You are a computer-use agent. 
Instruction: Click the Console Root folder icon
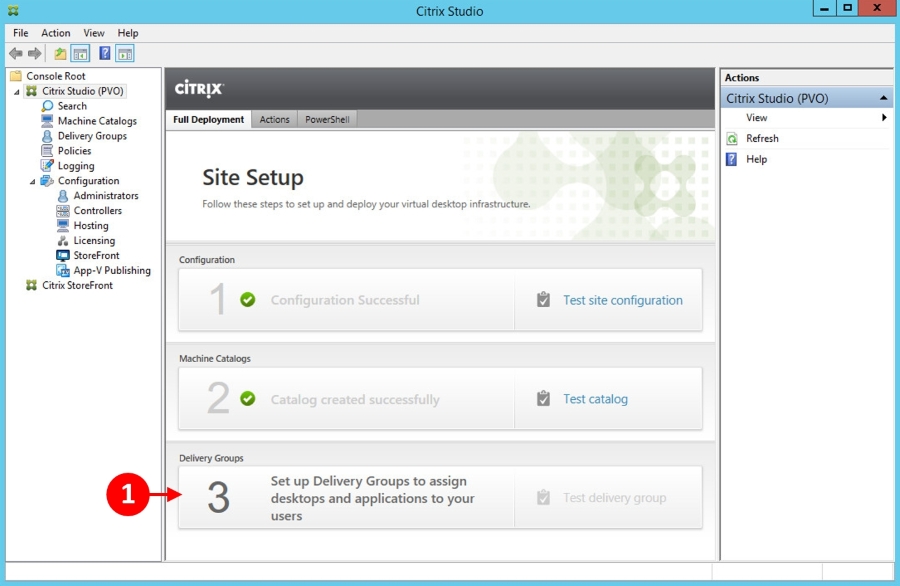click(16, 76)
